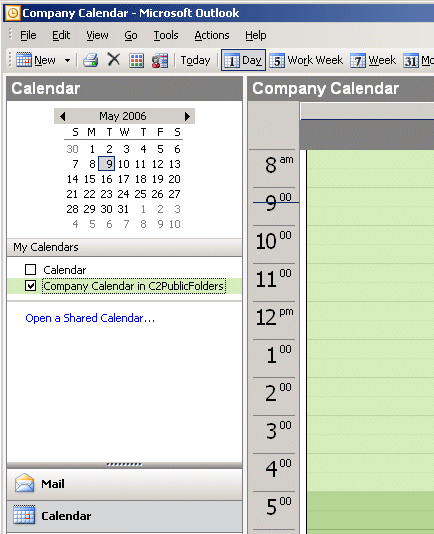Open the Address Book person icon
434x534 pixels.
160,61
